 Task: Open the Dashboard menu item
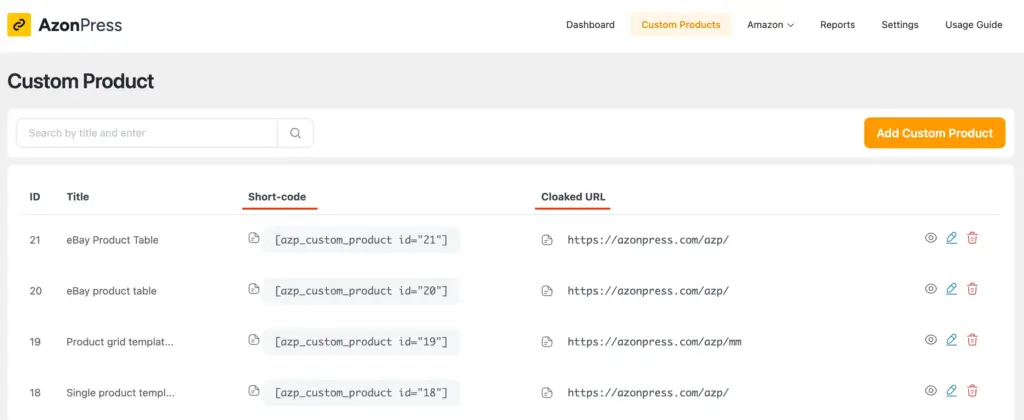click(590, 25)
